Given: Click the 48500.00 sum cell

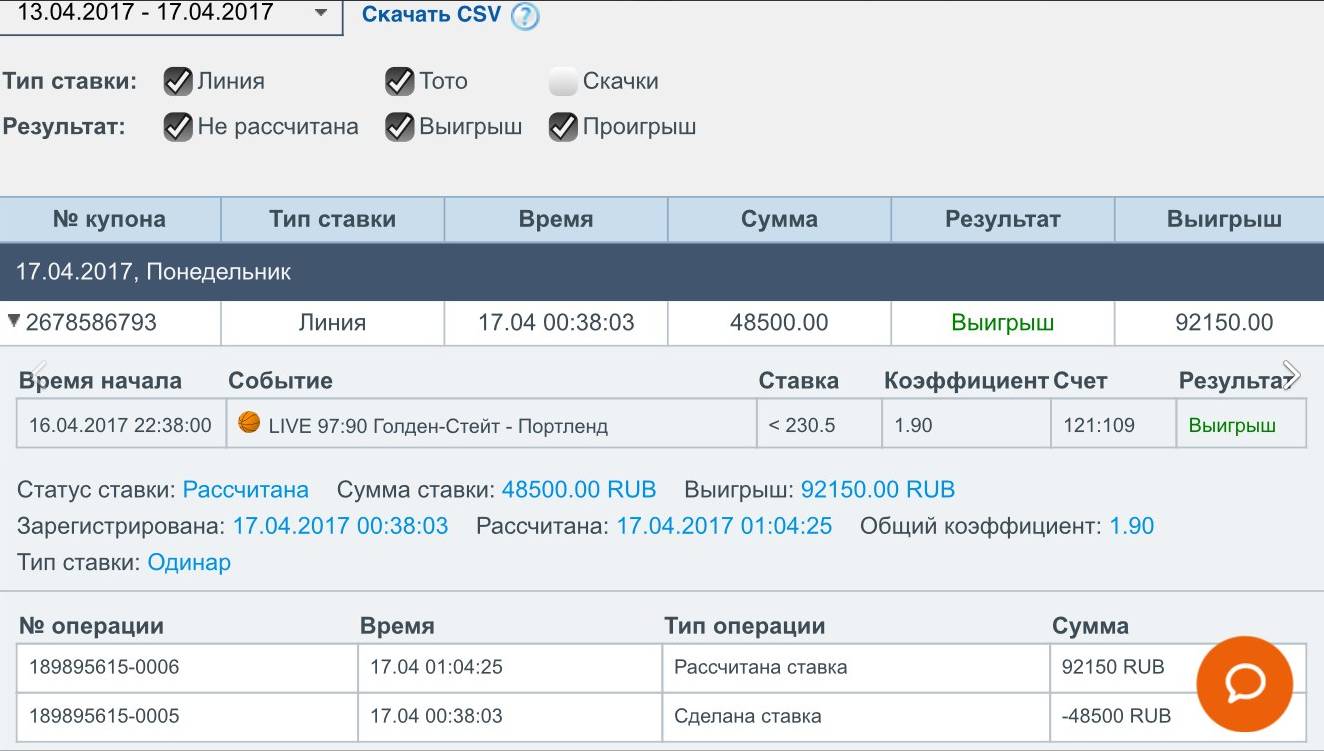Looking at the screenshot, I should click(779, 323).
